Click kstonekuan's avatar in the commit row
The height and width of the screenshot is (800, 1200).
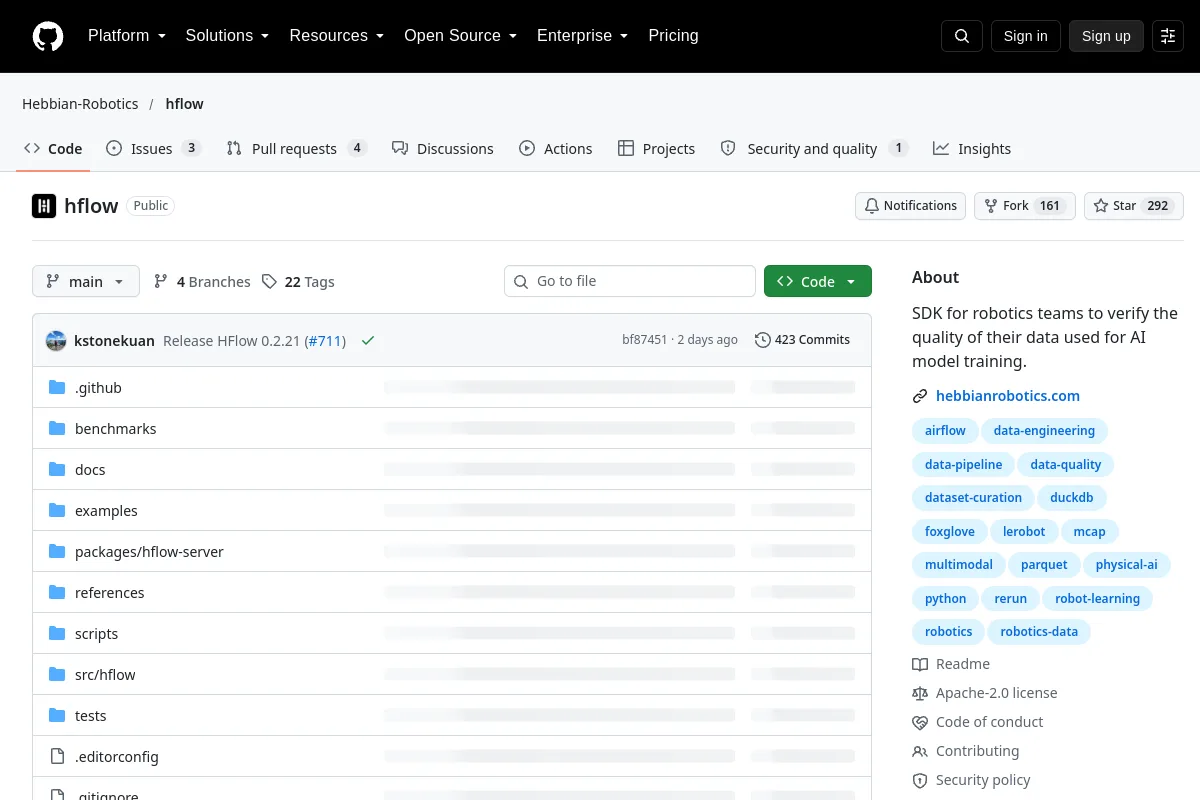tap(56, 340)
